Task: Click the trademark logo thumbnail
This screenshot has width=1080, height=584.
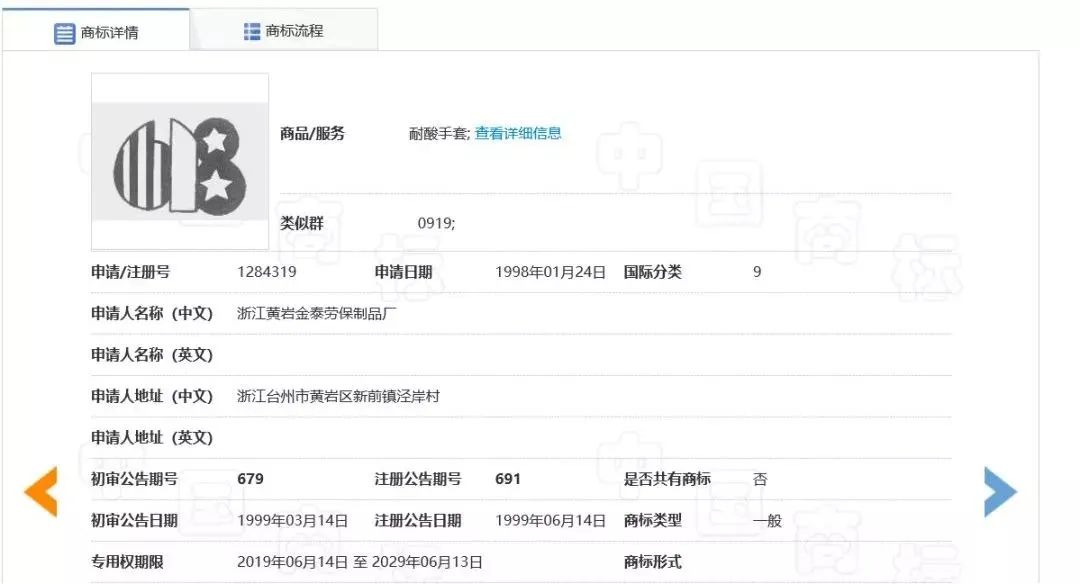Action: tap(178, 160)
